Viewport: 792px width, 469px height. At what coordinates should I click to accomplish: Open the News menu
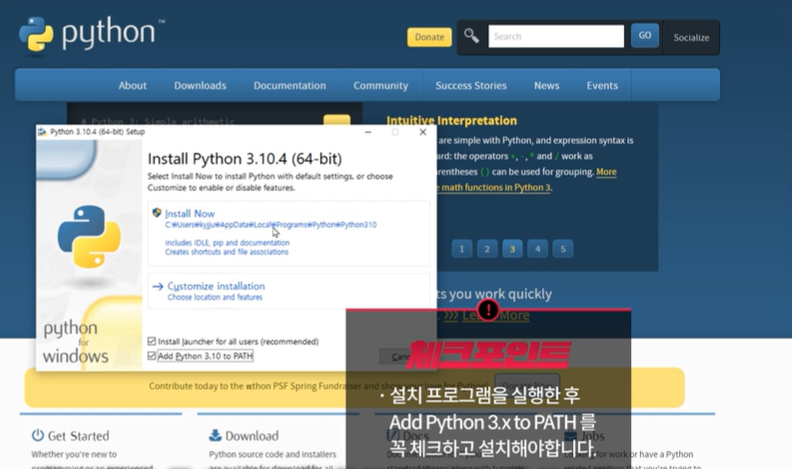(x=547, y=85)
